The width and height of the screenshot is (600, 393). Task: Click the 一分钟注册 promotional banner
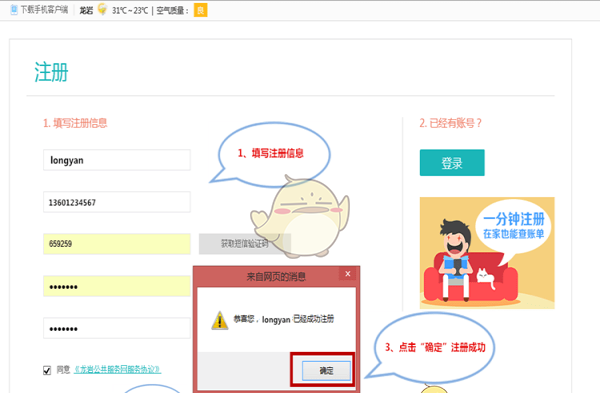(x=487, y=253)
